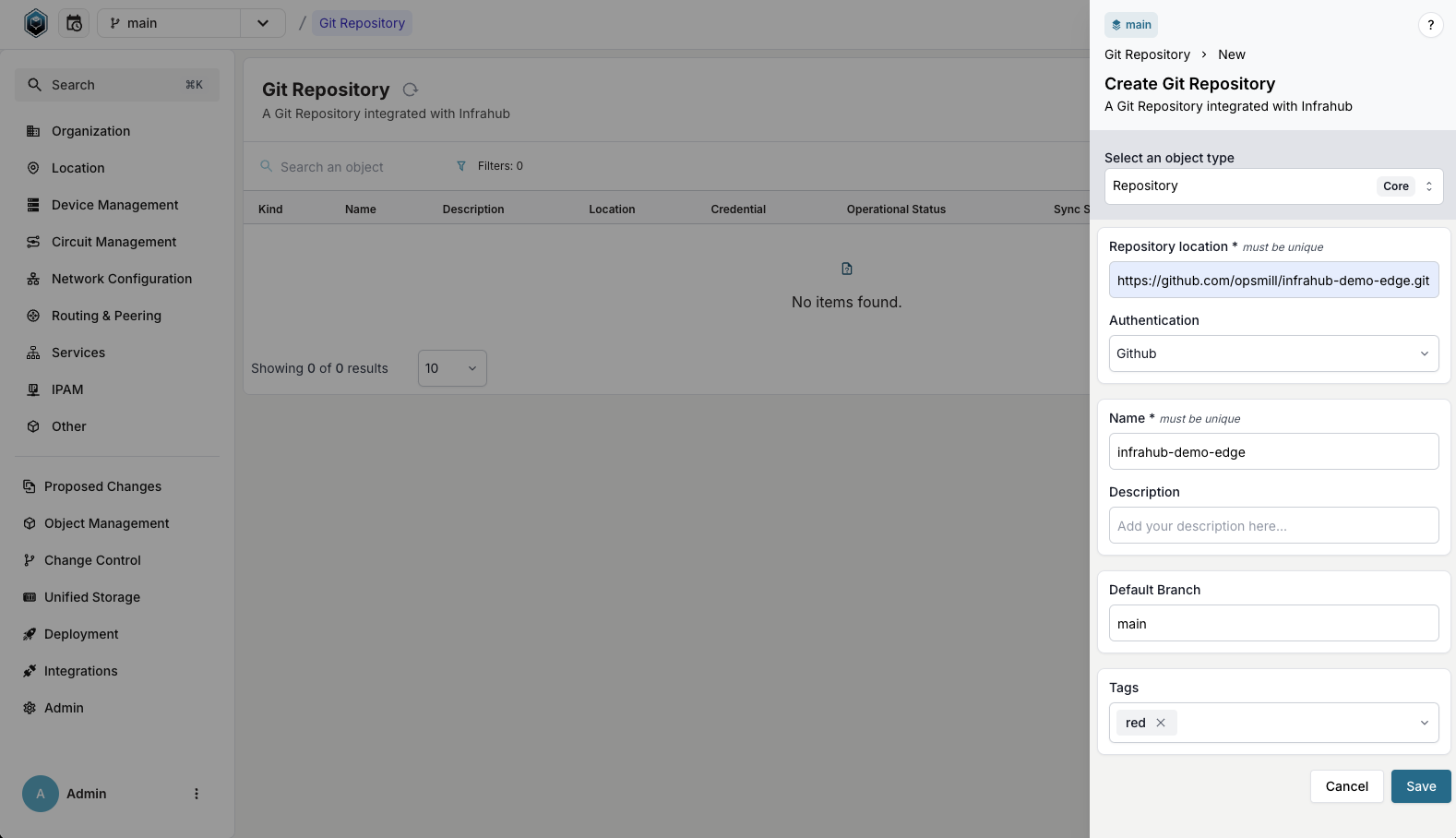The image size is (1456, 838).
Task: Open the calendar time picker icon
Action: point(75,23)
